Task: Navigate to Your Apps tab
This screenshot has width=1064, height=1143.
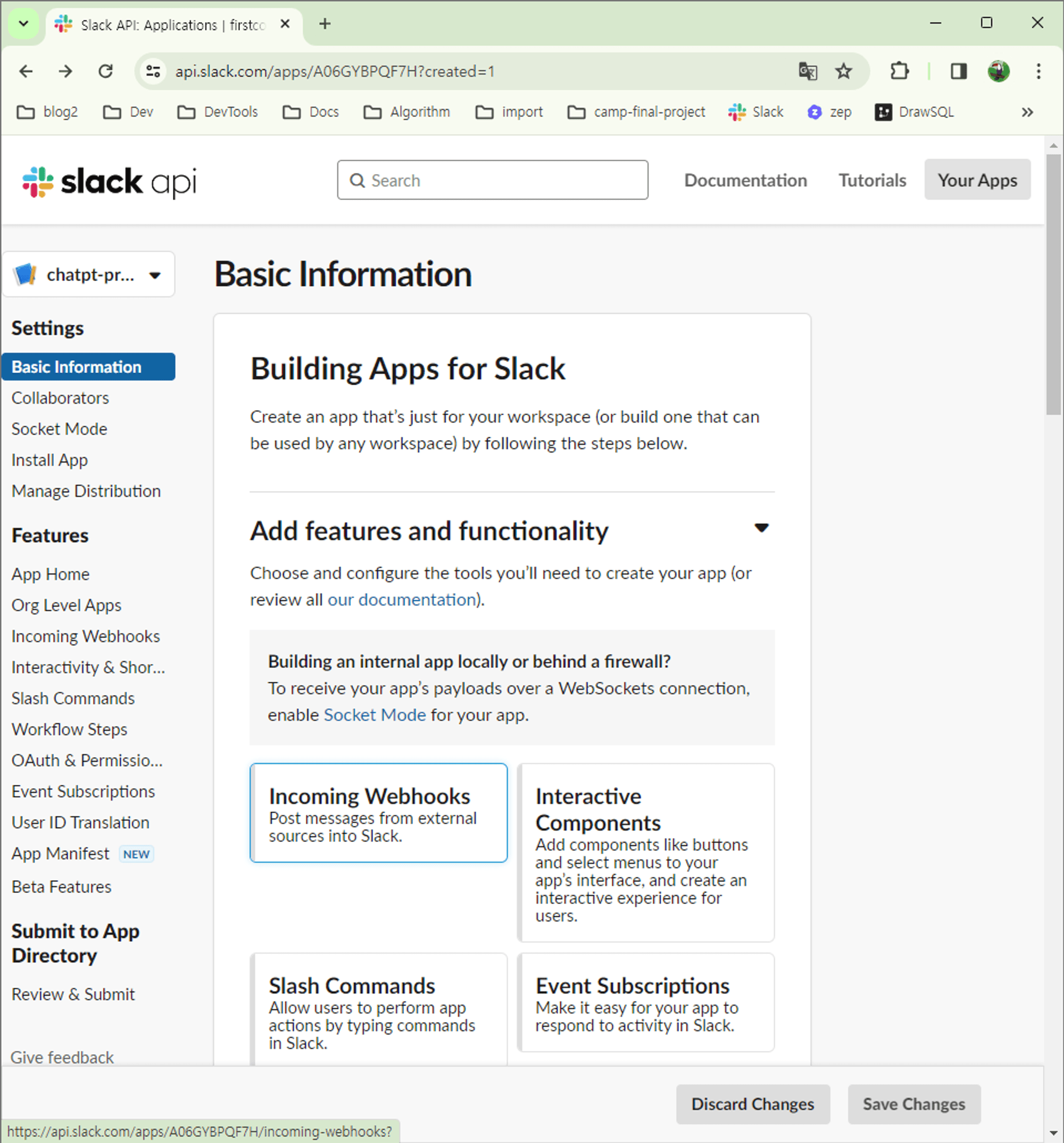Action: (978, 181)
